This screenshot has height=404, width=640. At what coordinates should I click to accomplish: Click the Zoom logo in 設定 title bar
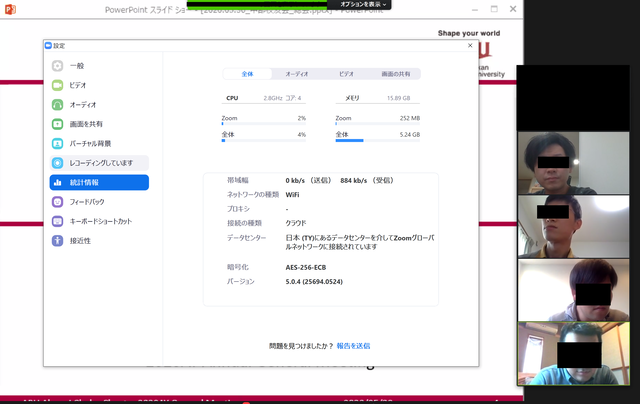tap(48, 45)
